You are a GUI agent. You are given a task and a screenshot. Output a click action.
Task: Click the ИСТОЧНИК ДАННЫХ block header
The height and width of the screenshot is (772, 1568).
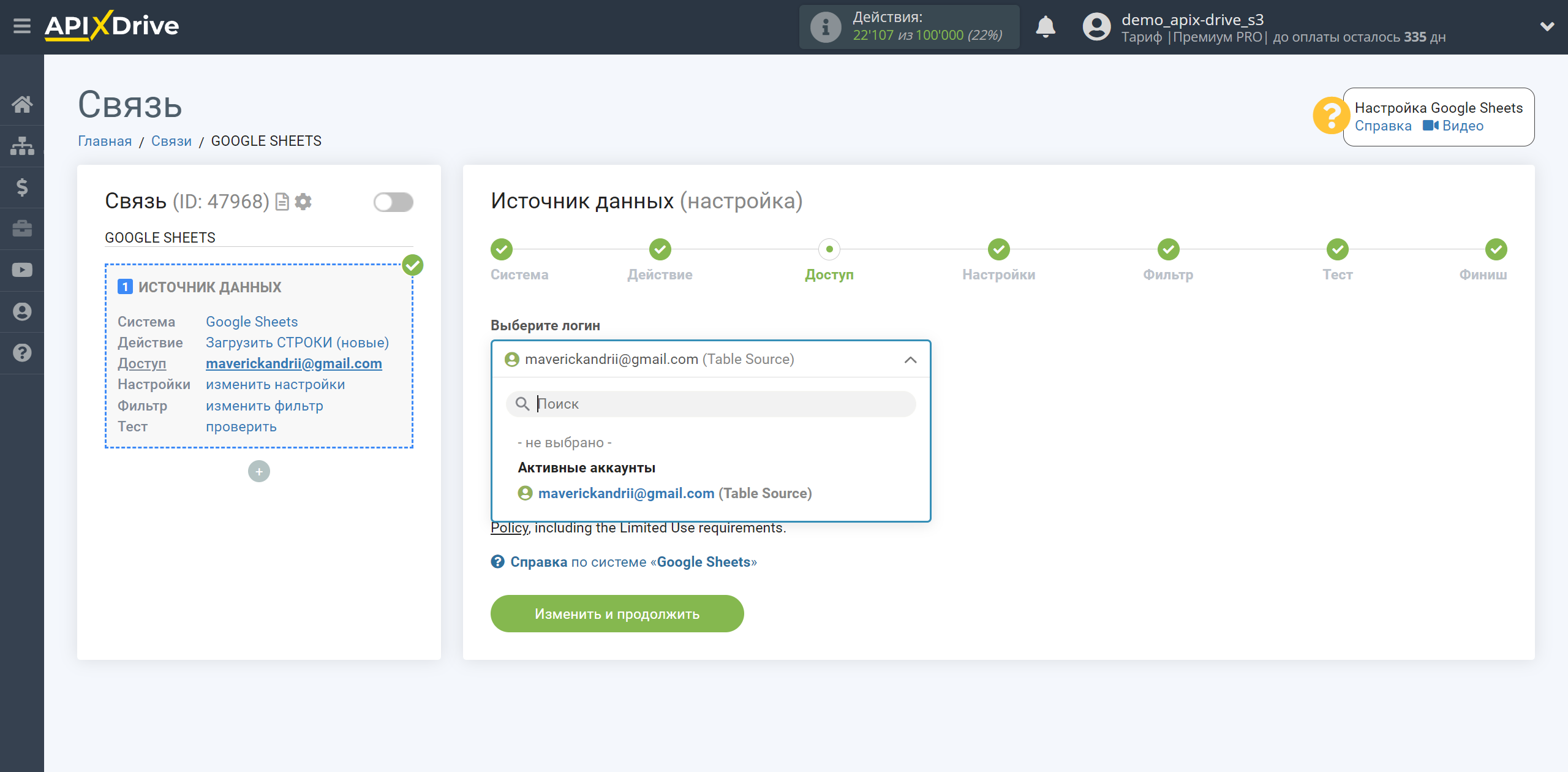[x=209, y=287]
